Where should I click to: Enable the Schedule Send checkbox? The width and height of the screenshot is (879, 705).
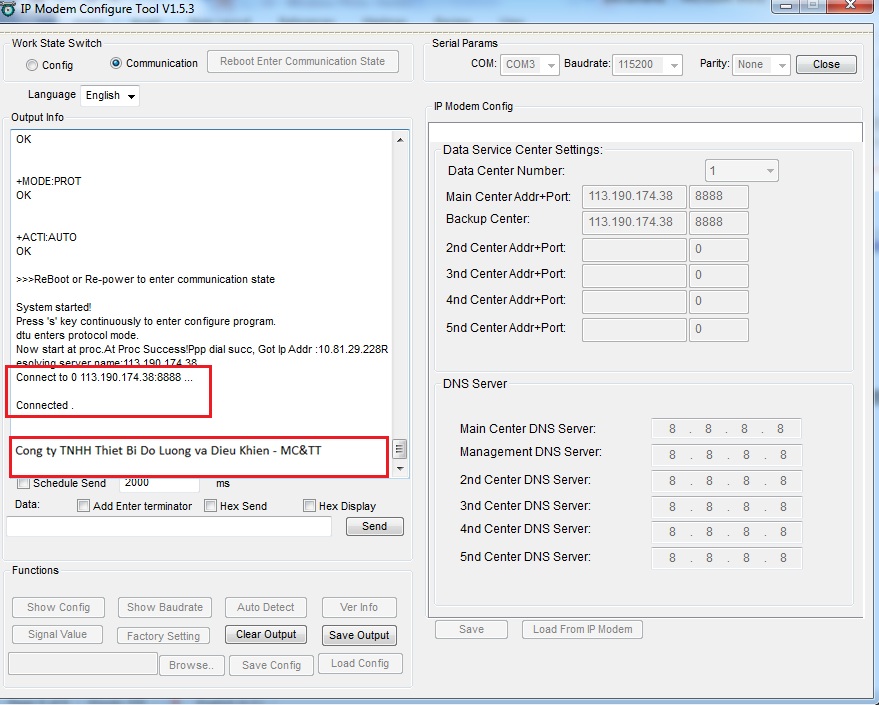(x=24, y=483)
